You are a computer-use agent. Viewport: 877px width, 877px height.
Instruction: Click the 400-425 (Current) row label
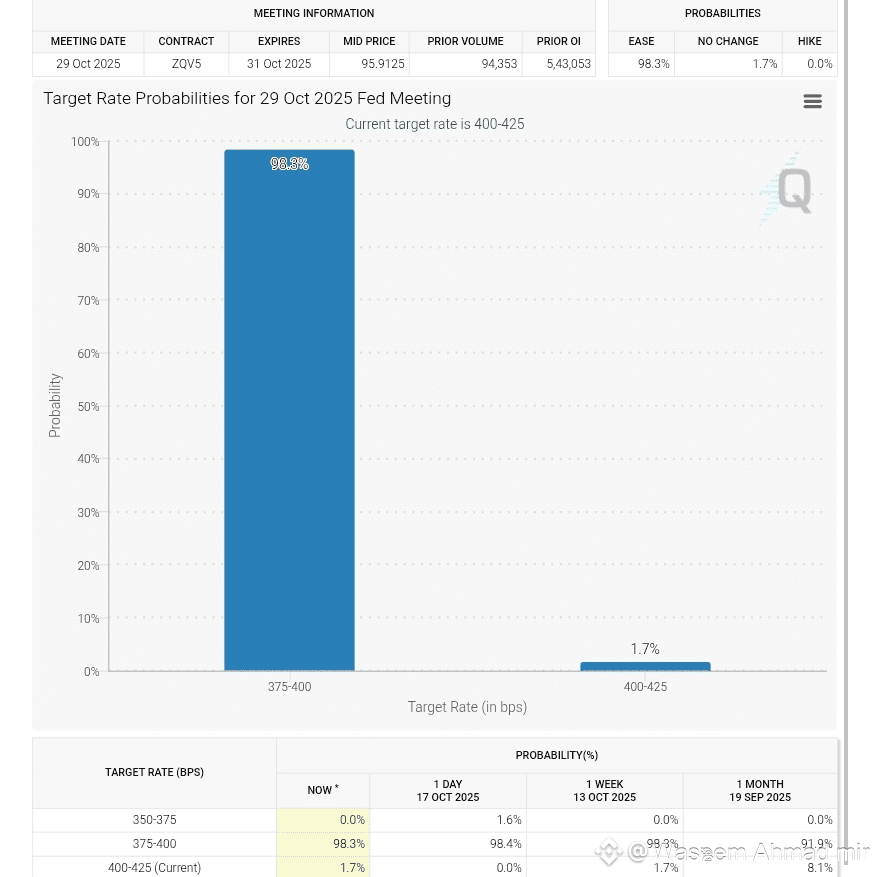[154, 867]
